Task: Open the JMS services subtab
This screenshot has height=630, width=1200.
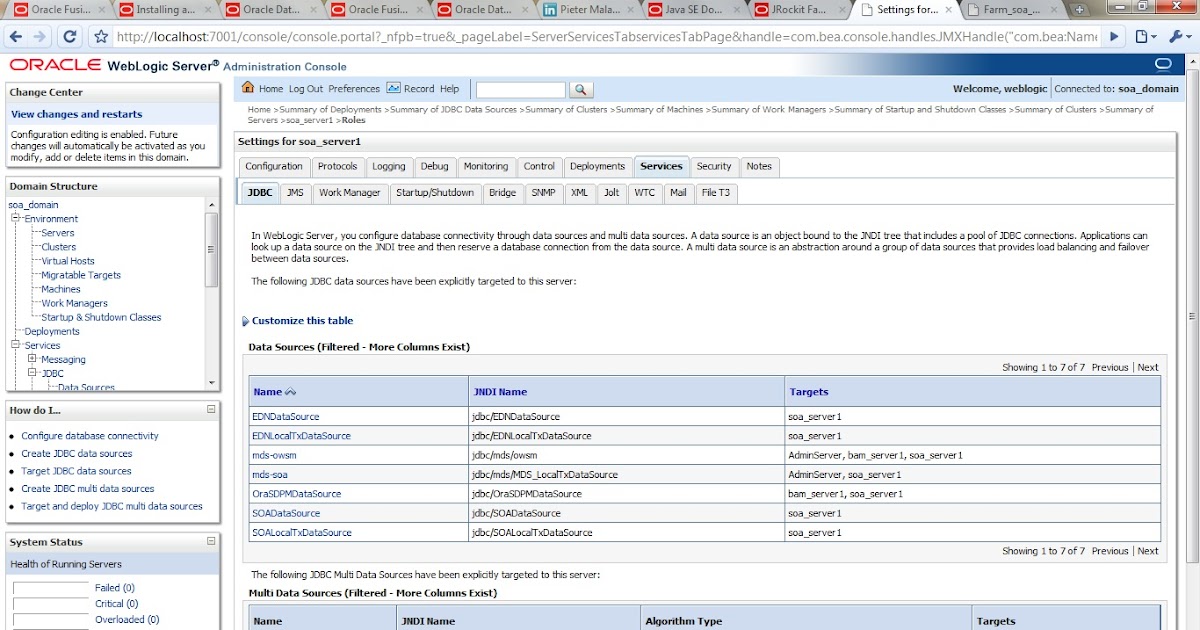Action: point(294,192)
